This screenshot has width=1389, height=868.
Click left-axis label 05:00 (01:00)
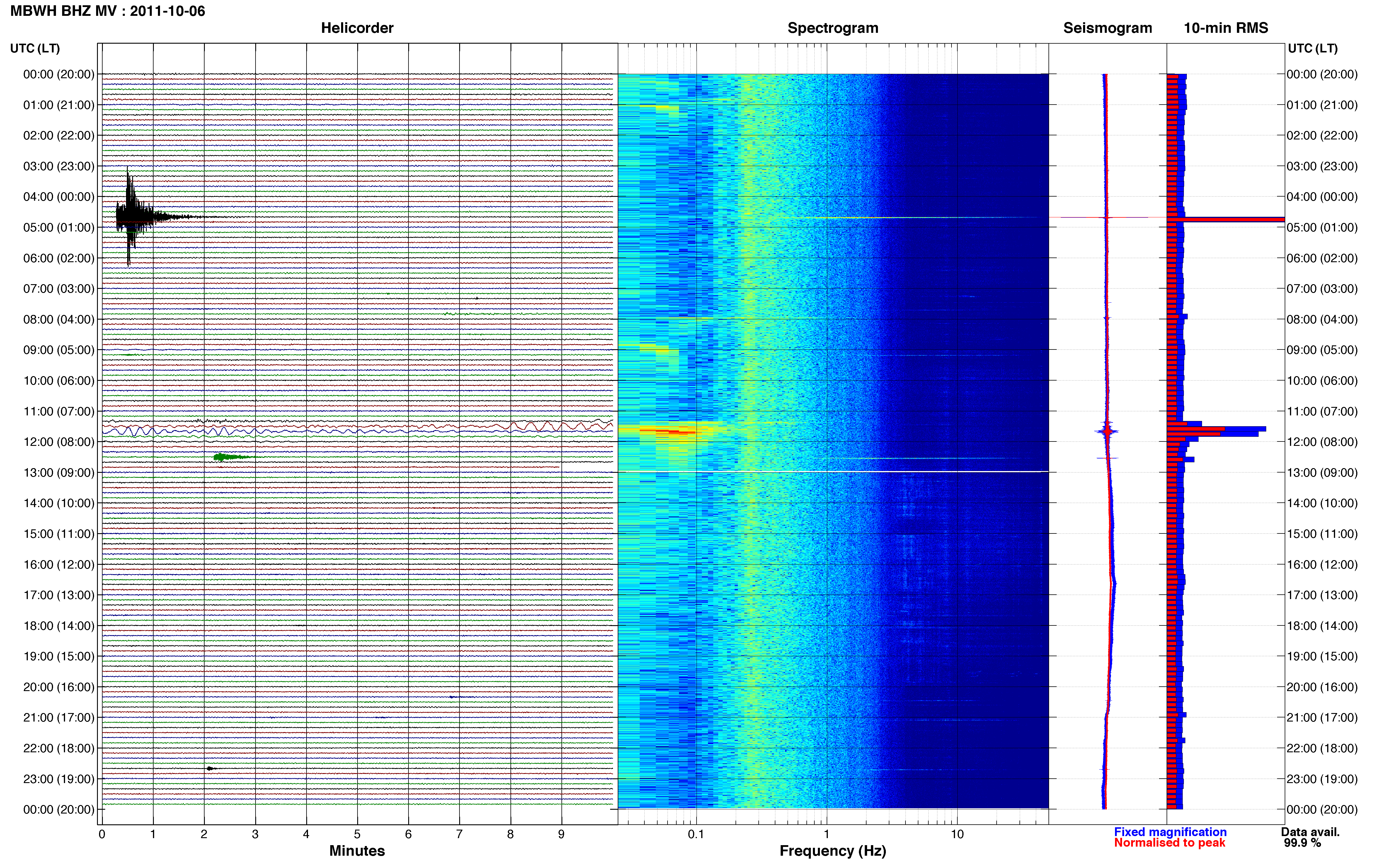click(x=59, y=227)
